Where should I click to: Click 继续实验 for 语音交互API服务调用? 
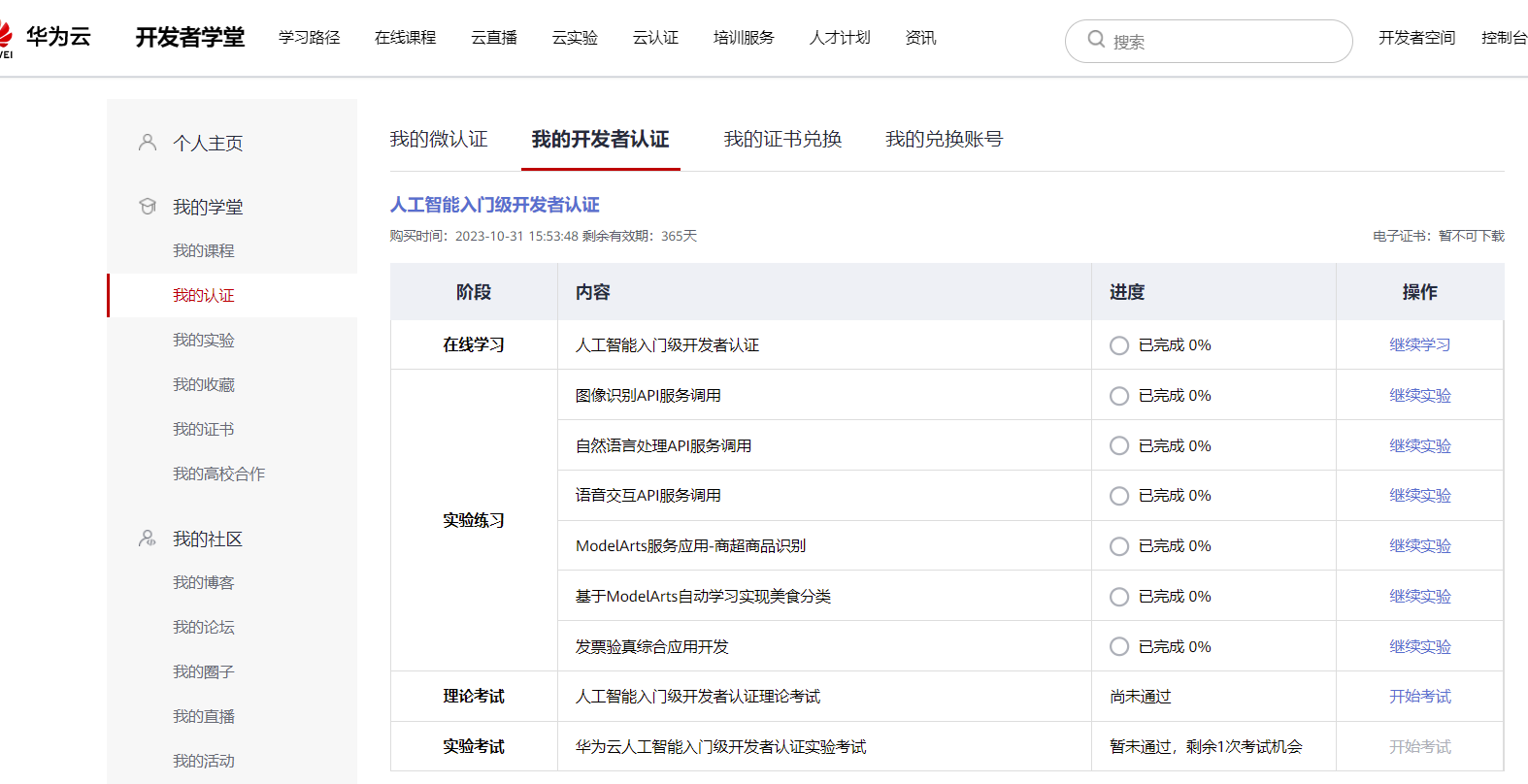(1419, 496)
